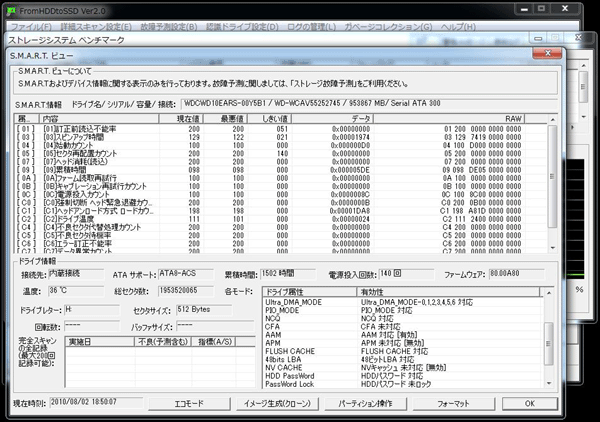
Task: Click the 現在時刻 field
Action: [96, 402]
